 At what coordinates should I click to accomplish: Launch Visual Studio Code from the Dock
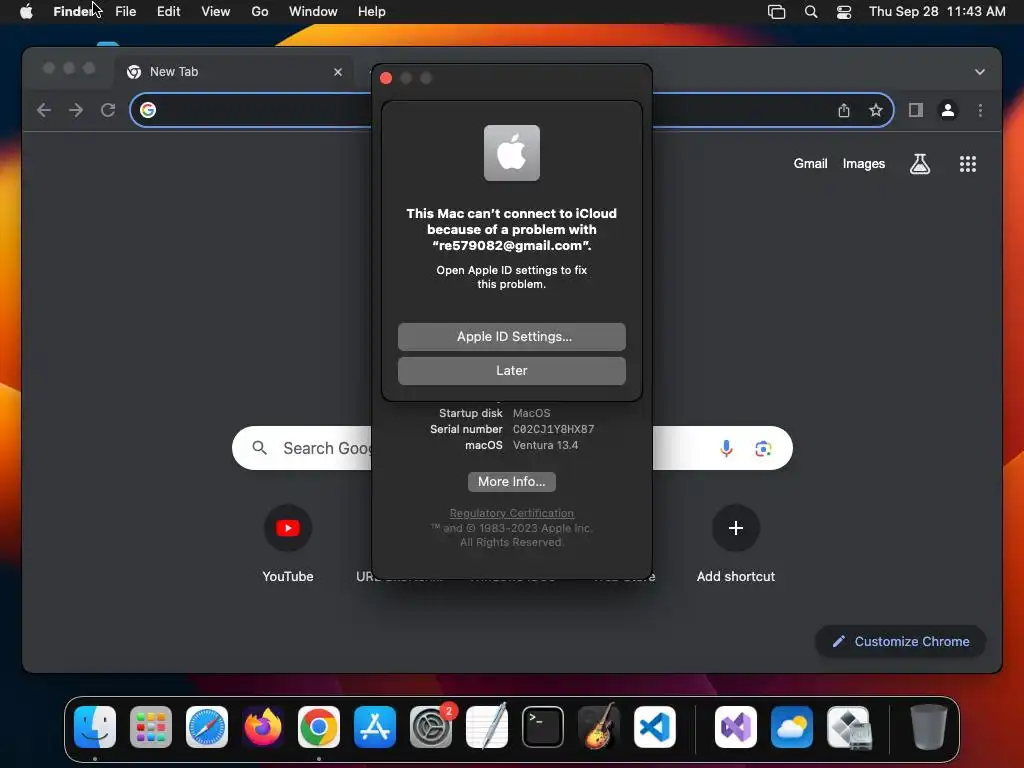click(x=655, y=727)
